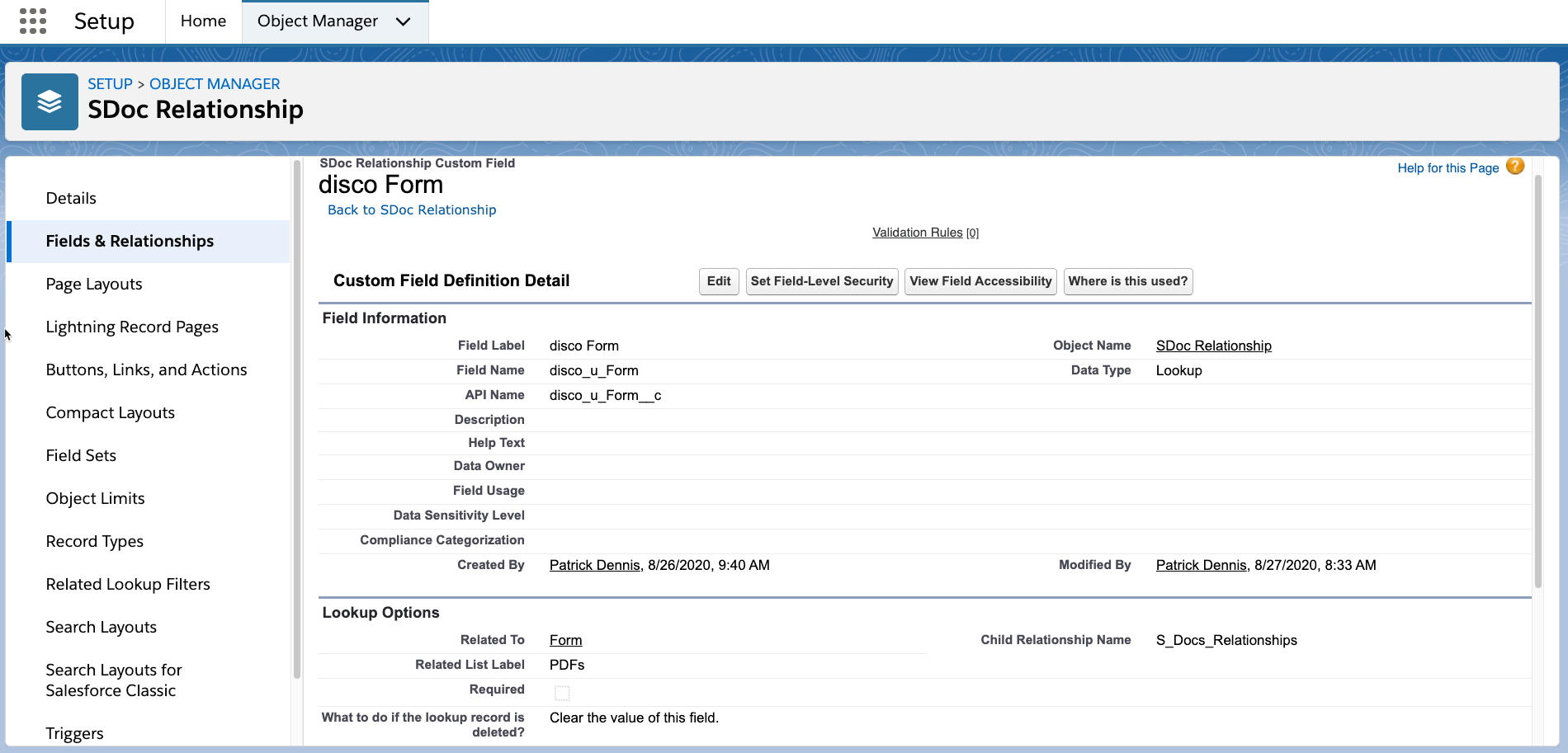Open Related Lookup Filters in sidebar
This screenshot has height=753, width=1568.
pyautogui.click(x=149, y=585)
